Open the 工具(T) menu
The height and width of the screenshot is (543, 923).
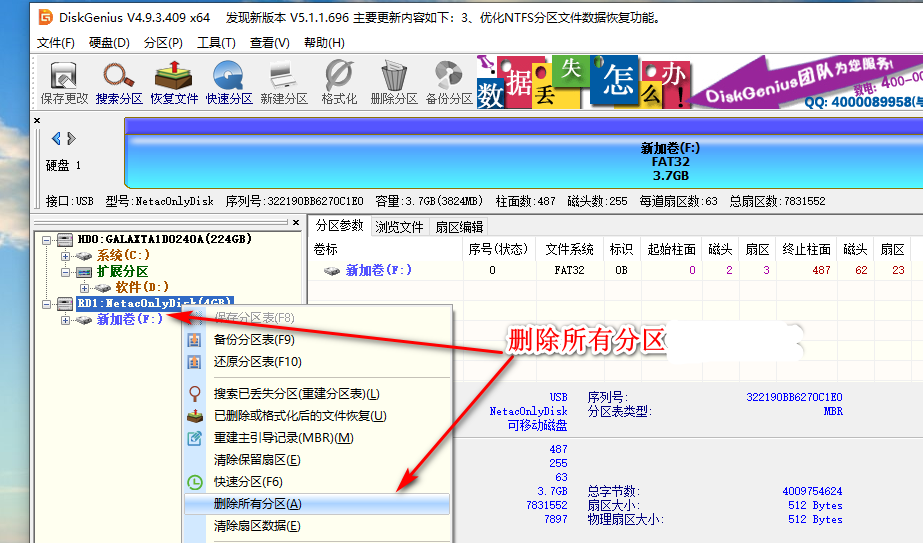[216, 43]
